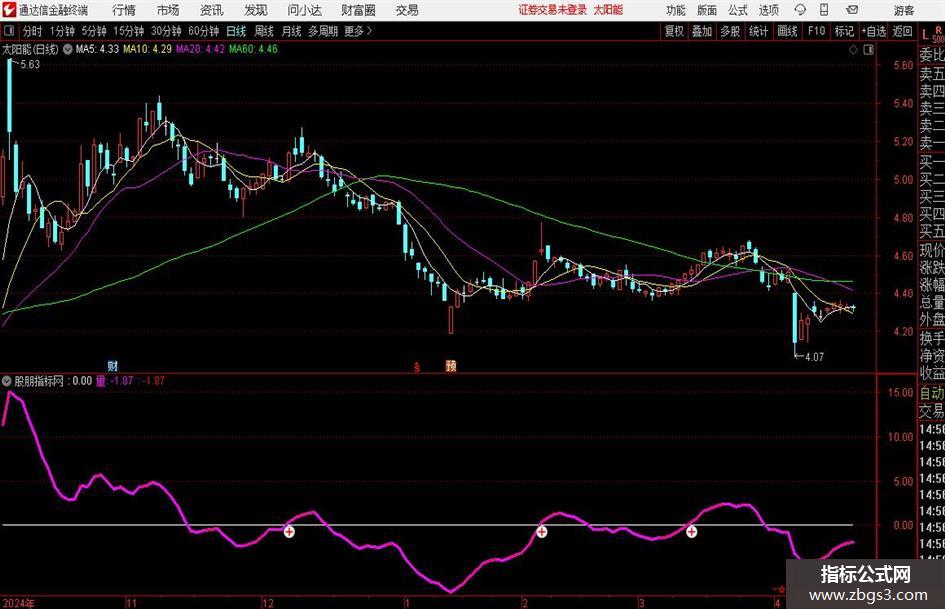Click the R icon in the right panel
The height and width of the screenshot is (609, 945).
coord(938,30)
